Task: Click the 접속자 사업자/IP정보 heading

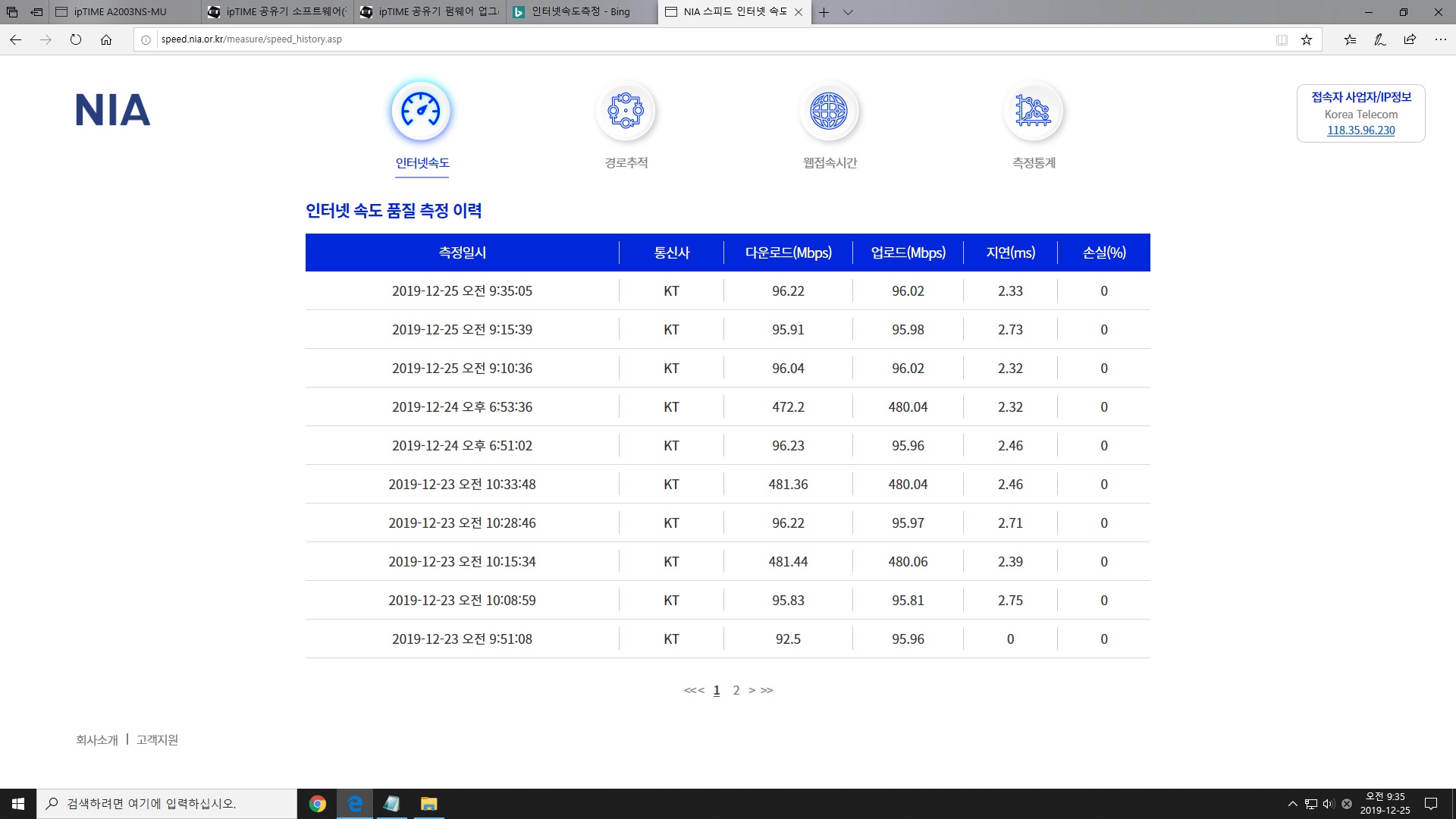Action: pyautogui.click(x=1361, y=97)
